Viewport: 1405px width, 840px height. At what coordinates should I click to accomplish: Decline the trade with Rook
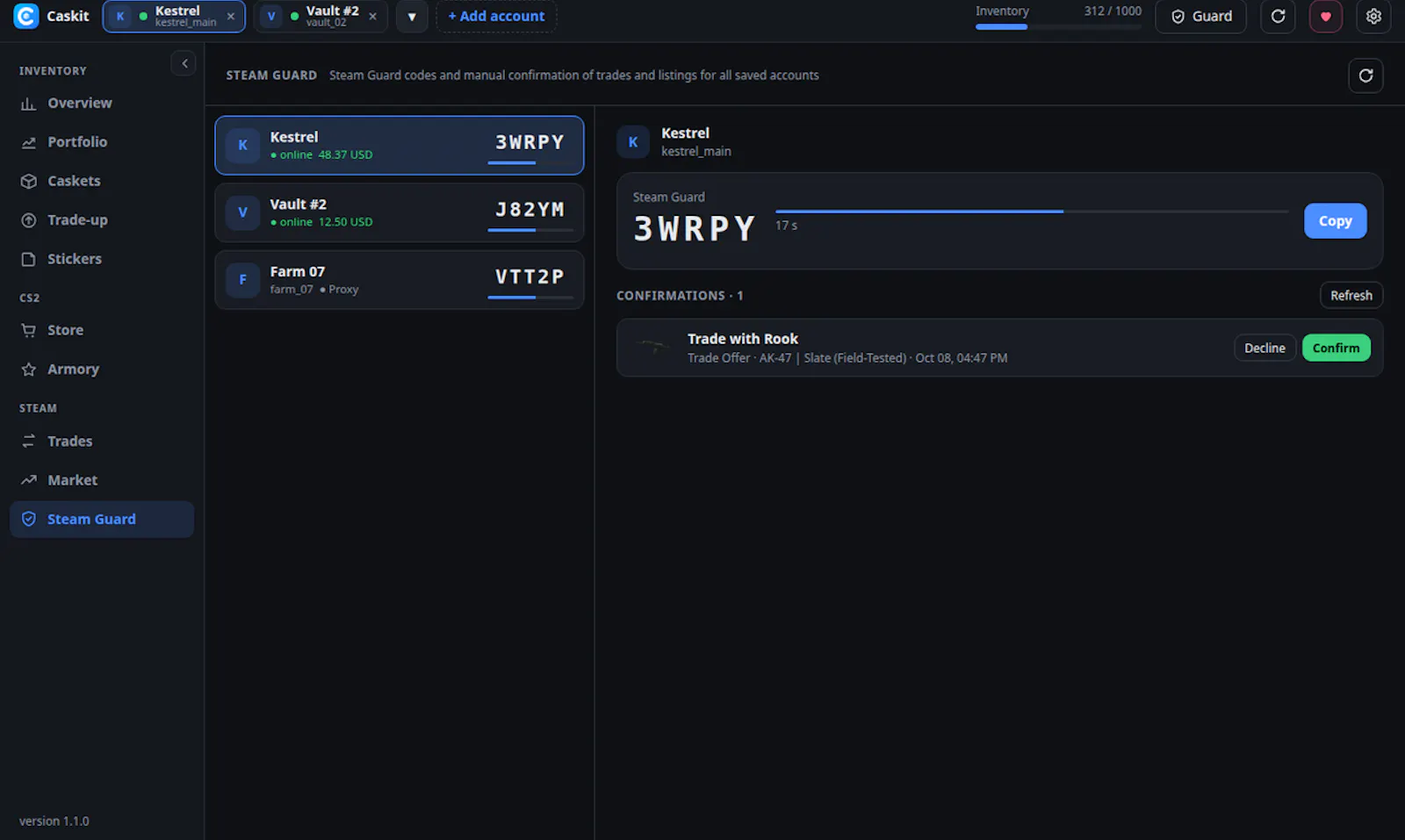1264,348
